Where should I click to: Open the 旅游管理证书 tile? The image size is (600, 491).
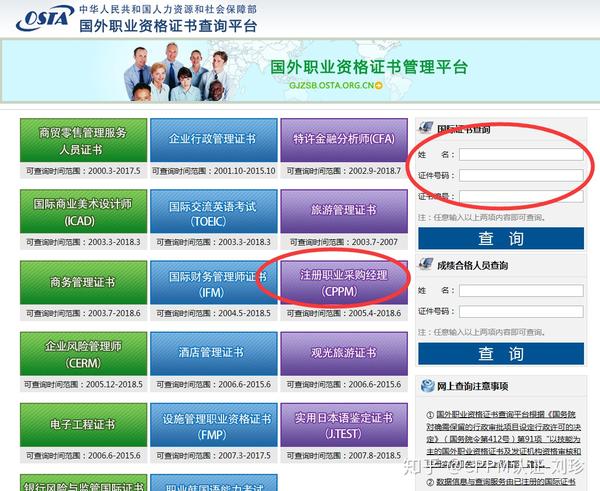pos(344,211)
